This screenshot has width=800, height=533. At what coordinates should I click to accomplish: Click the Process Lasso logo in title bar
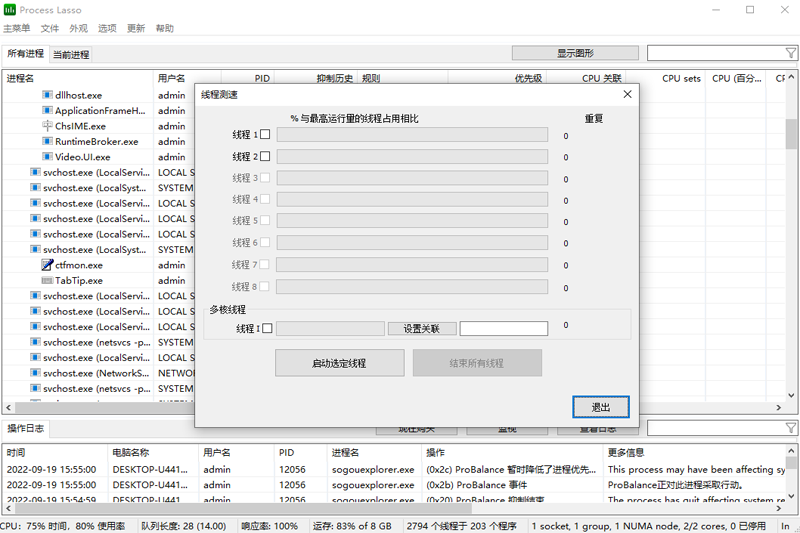coord(10,9)
